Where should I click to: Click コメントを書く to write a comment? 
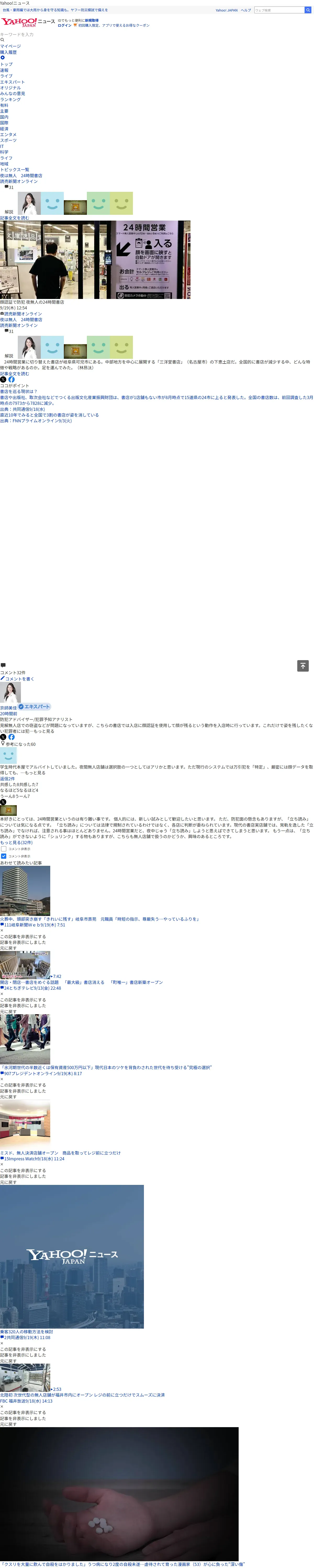(20, 679)
